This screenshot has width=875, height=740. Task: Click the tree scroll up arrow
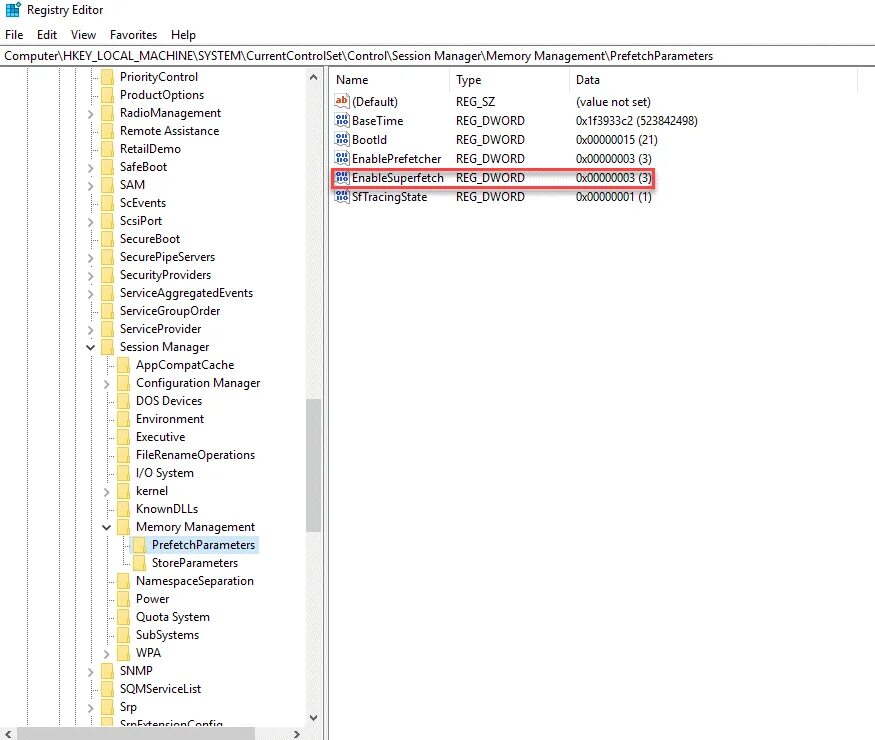(313, 78)
